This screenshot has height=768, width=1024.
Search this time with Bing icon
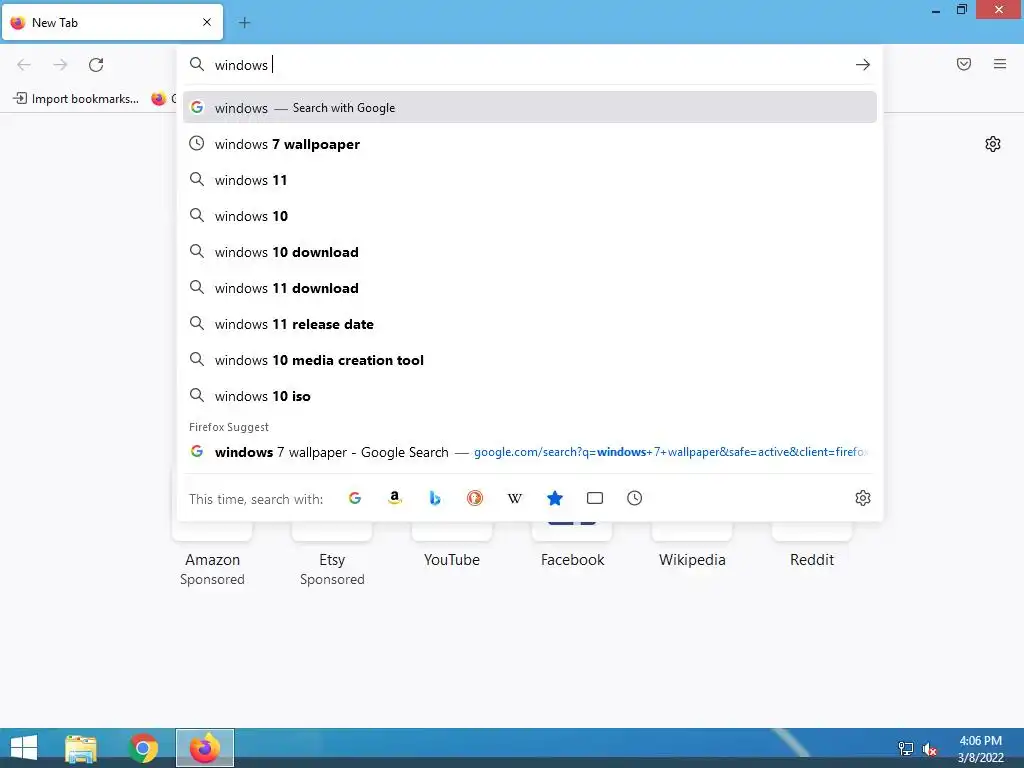[x=435, y=498]
